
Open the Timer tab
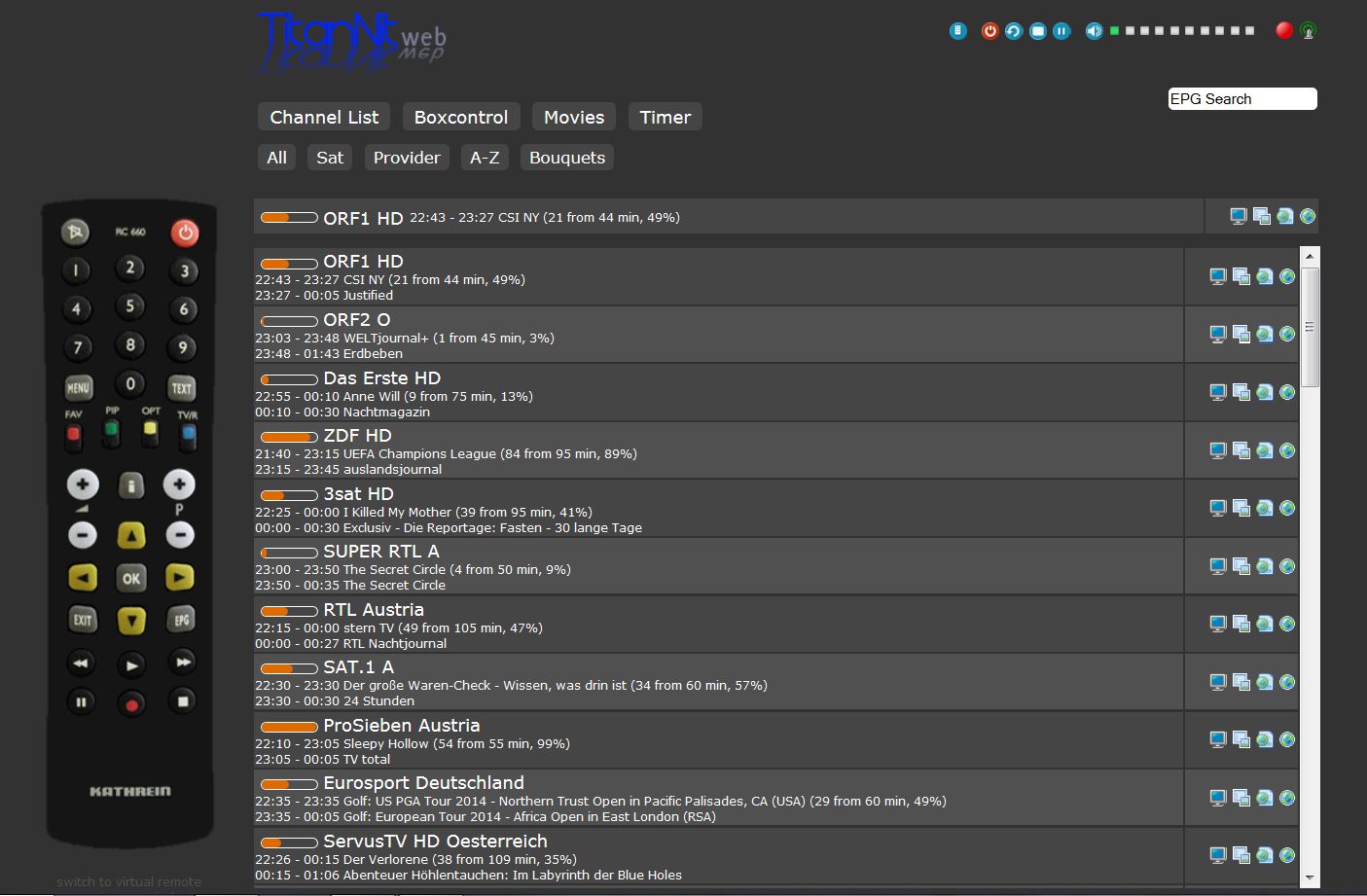pos(665,117)
